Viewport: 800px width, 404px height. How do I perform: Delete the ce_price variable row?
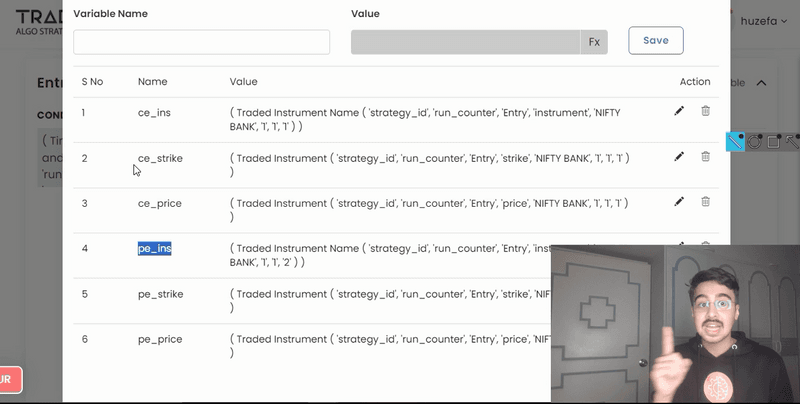coord(705,201)
